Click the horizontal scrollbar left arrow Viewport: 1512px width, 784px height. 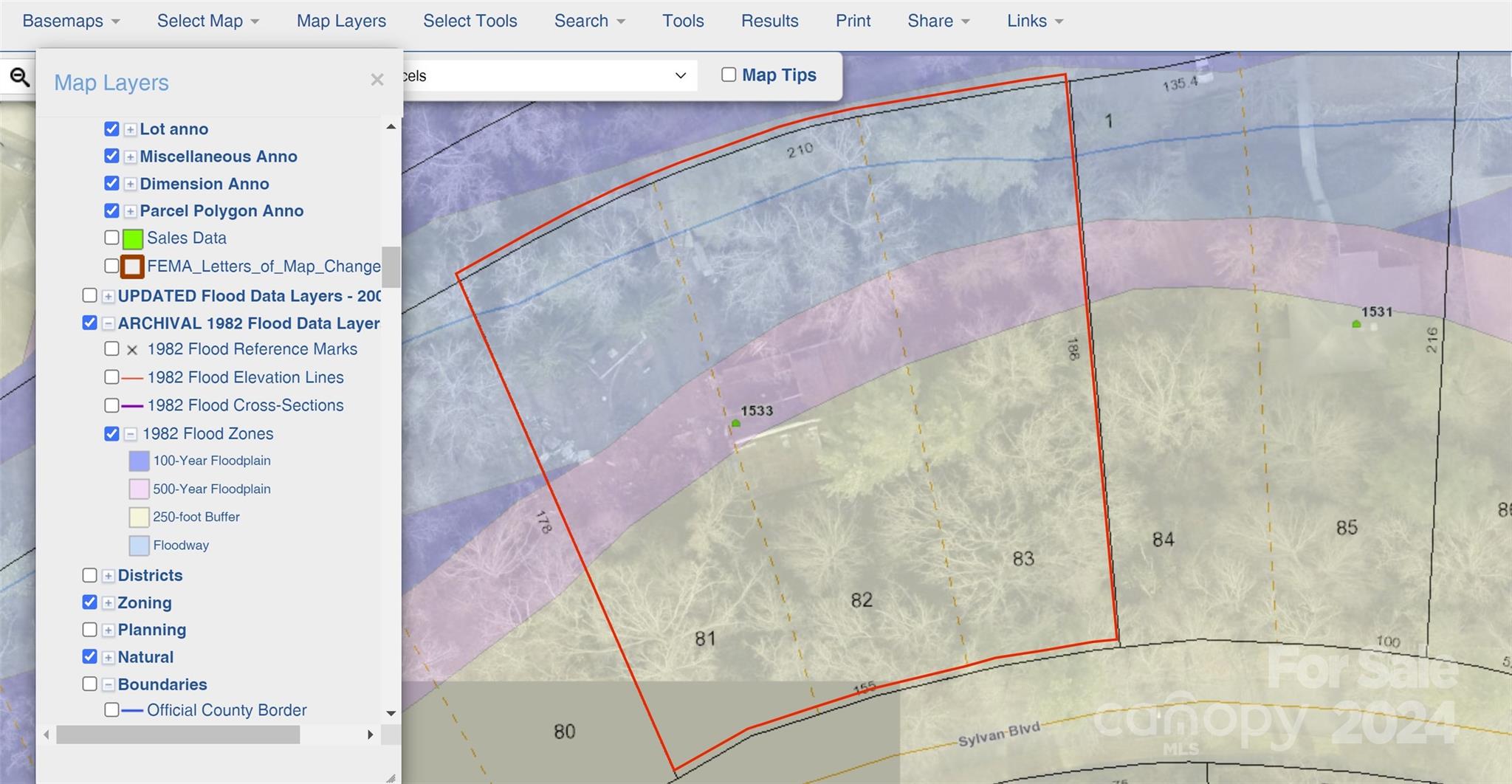click(47, 735)
